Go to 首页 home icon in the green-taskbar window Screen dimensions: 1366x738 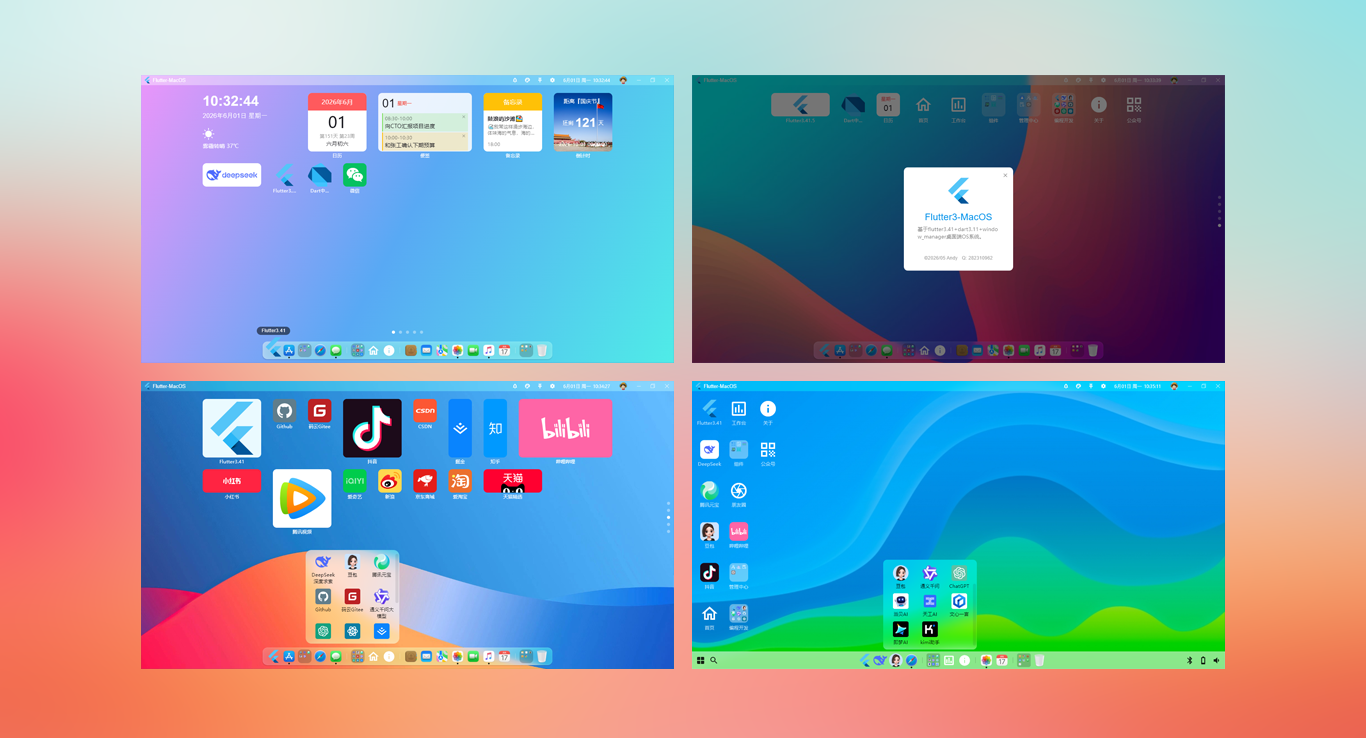coord(709,613)
